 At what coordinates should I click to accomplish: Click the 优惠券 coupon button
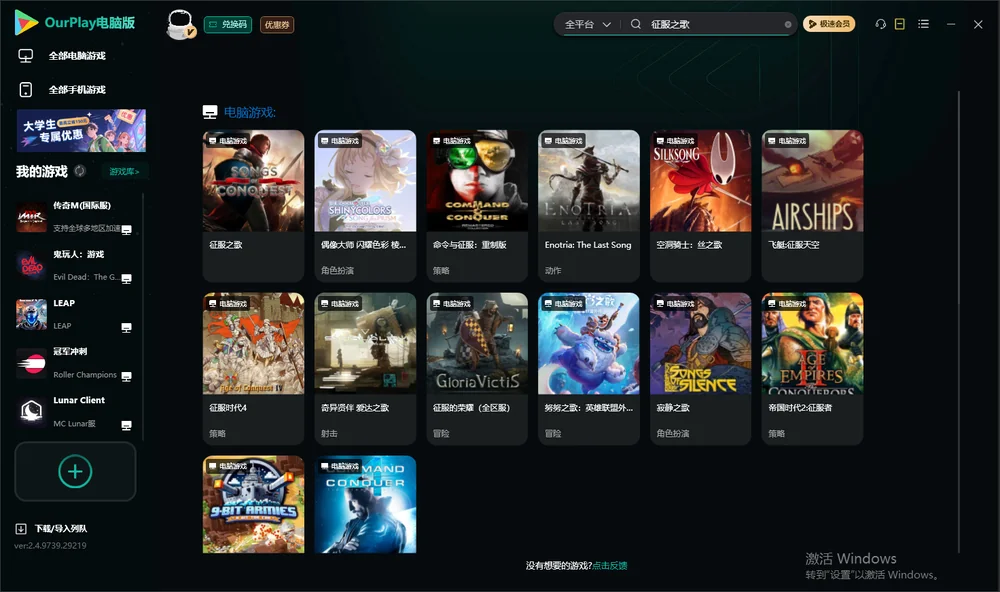click(x=277, y=25)
